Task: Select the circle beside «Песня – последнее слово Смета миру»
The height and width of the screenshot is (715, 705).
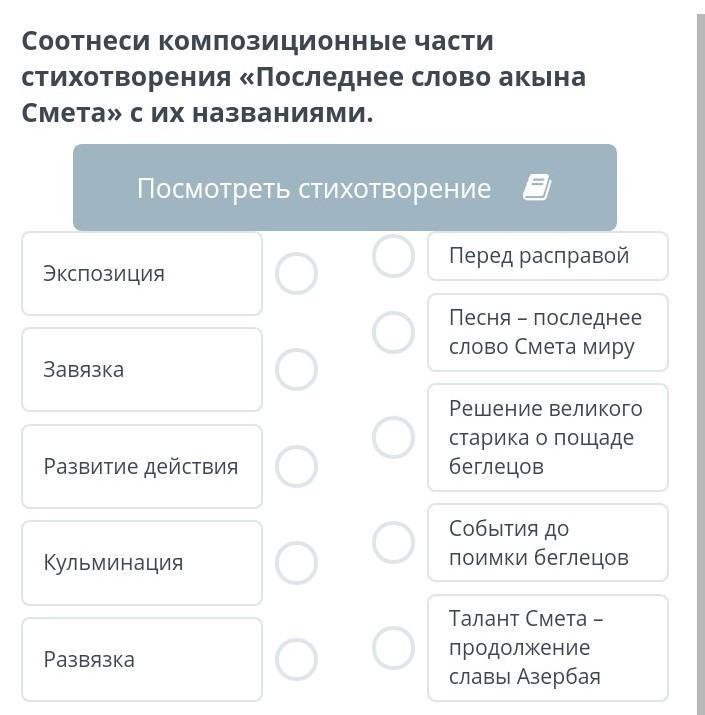Action: click(393, 332)
